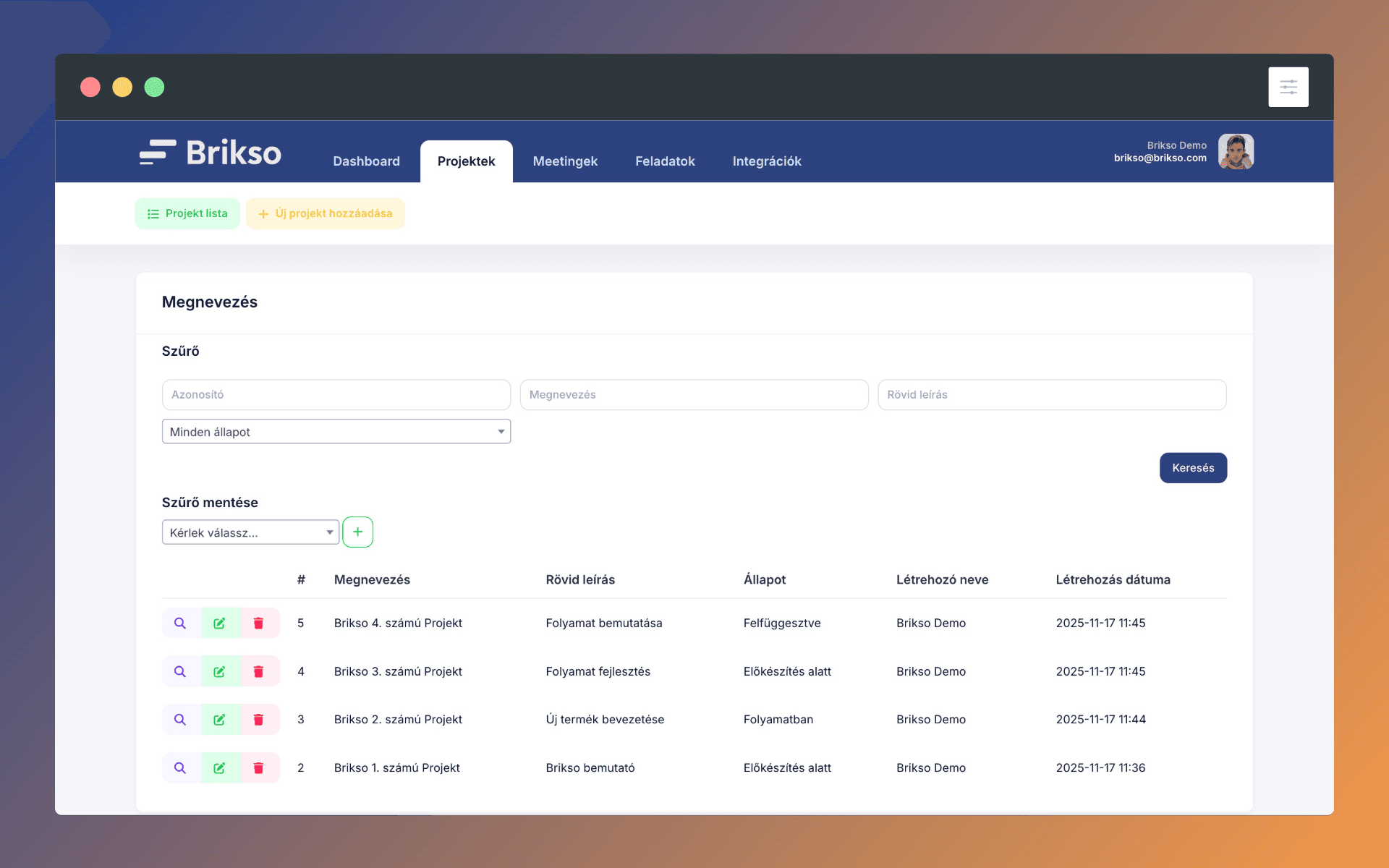Focus the Azonosító filter input field
1389x868 pixels.
[336, 395]
